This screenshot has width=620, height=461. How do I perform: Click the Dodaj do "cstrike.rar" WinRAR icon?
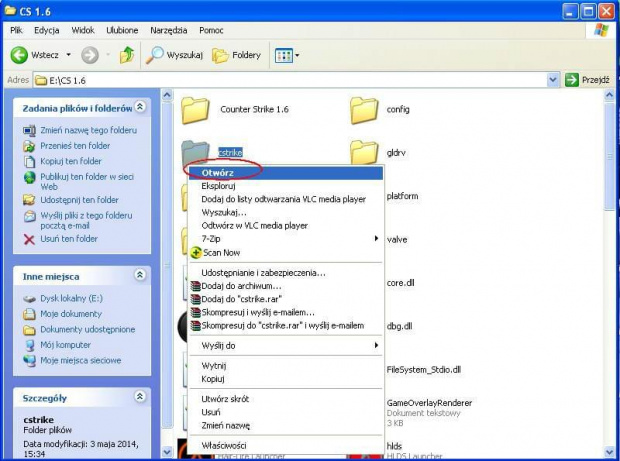195,299
